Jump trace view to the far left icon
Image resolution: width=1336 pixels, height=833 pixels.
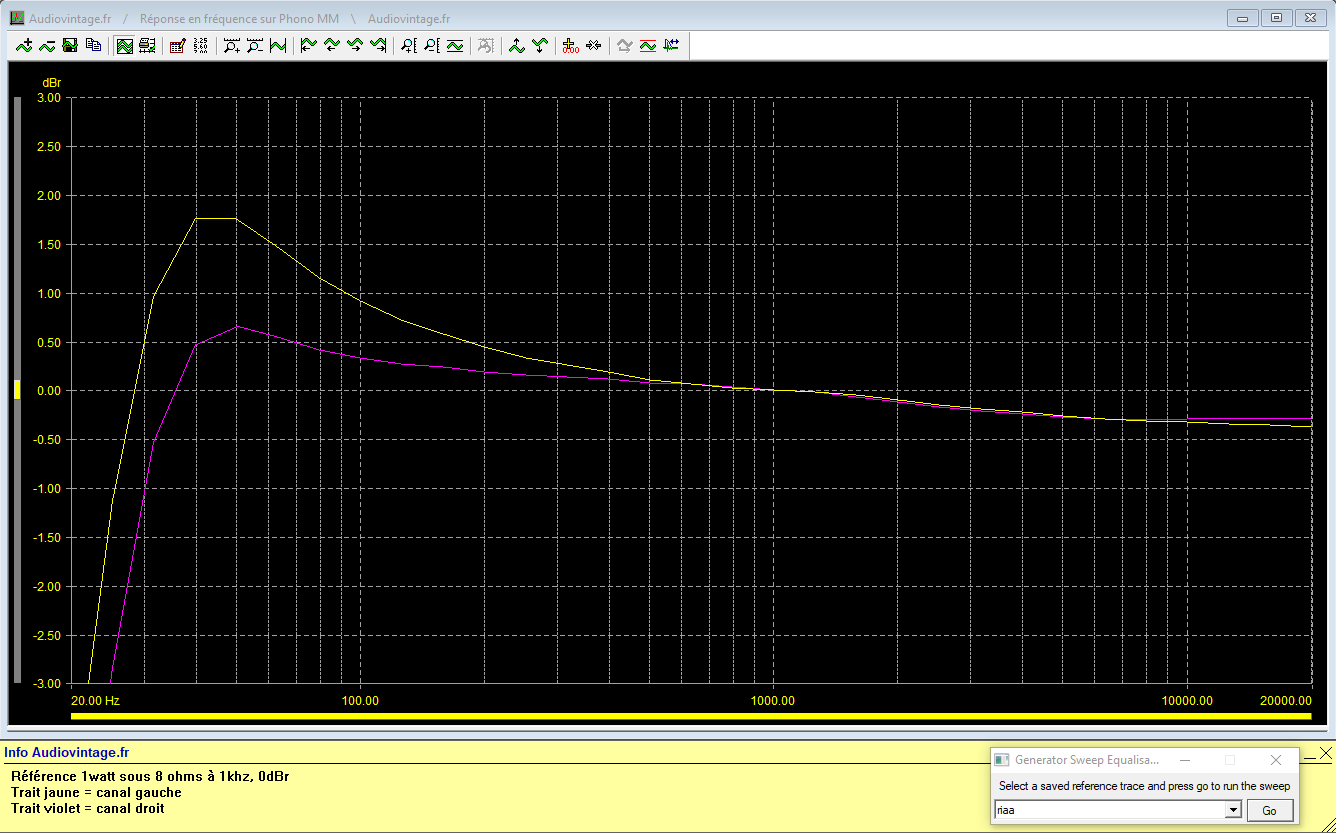pos(309,45)
